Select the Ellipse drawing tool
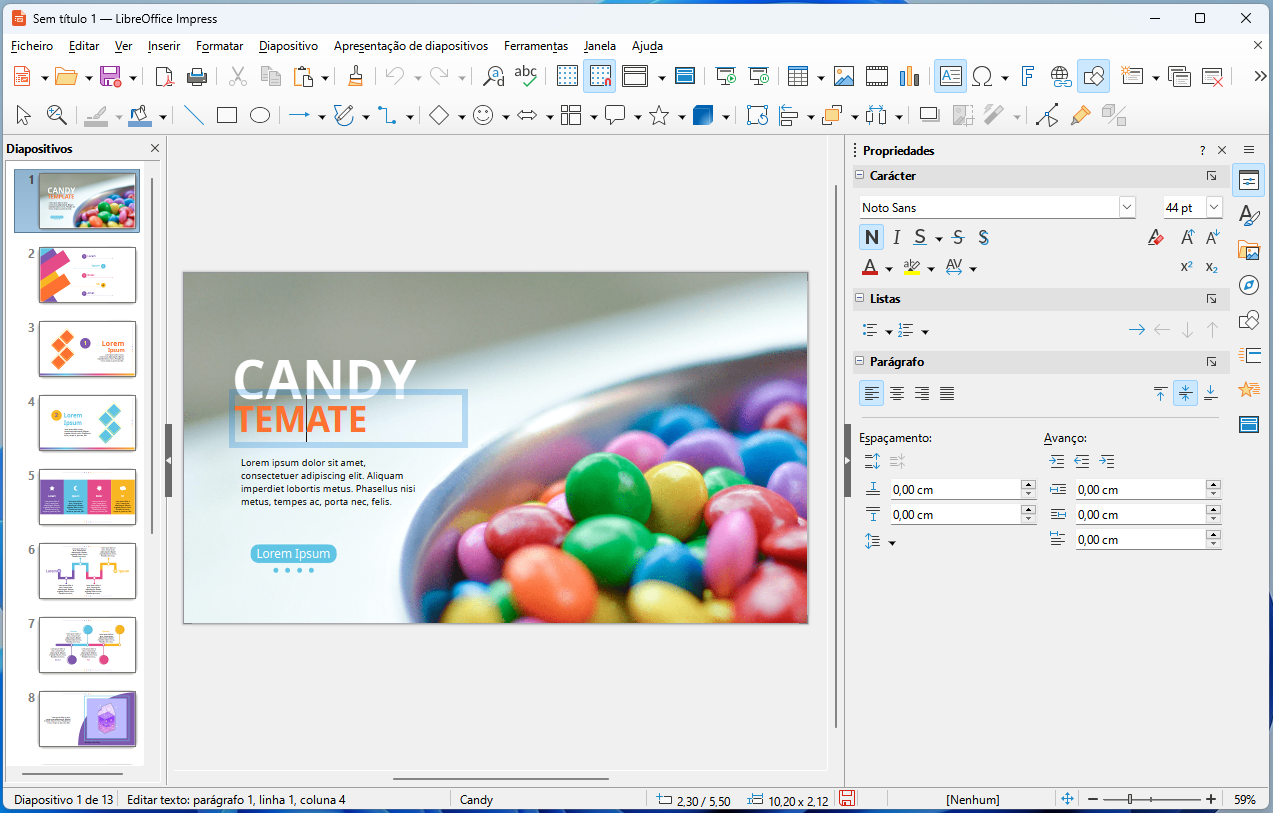1273x813 pixels. click(260, 116)
